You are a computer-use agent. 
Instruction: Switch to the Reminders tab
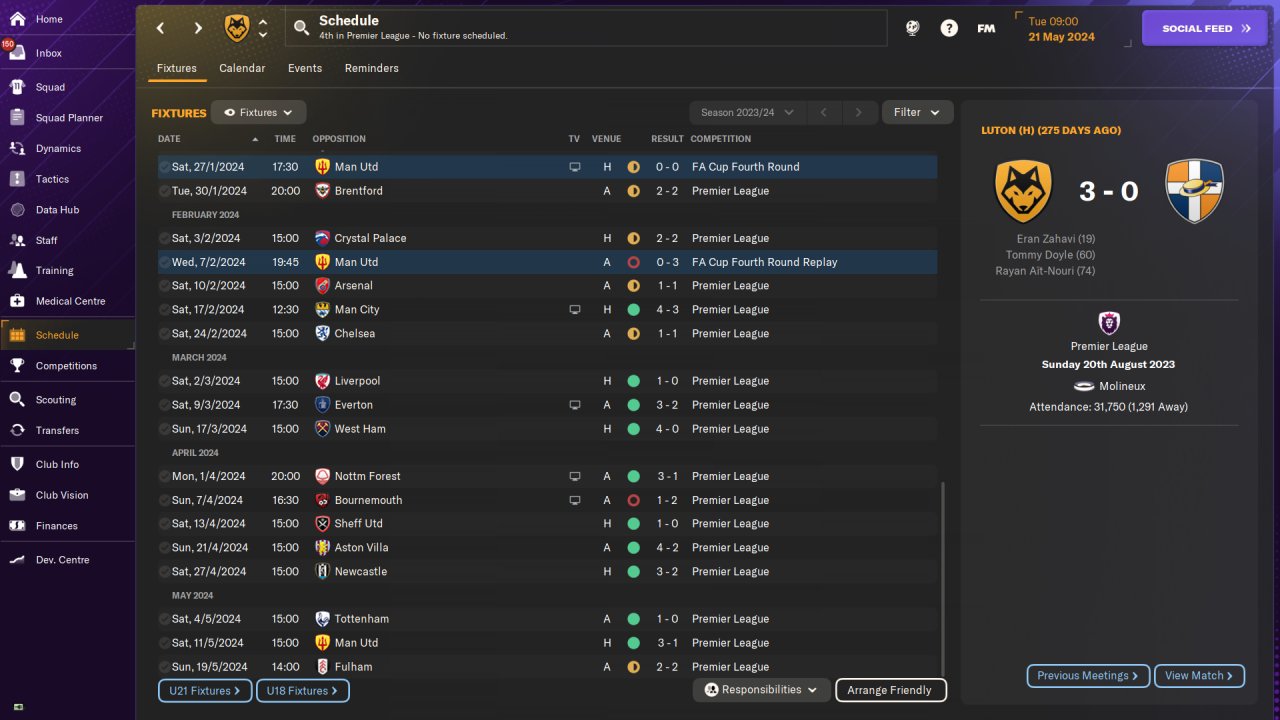click(x=371, y=68)
